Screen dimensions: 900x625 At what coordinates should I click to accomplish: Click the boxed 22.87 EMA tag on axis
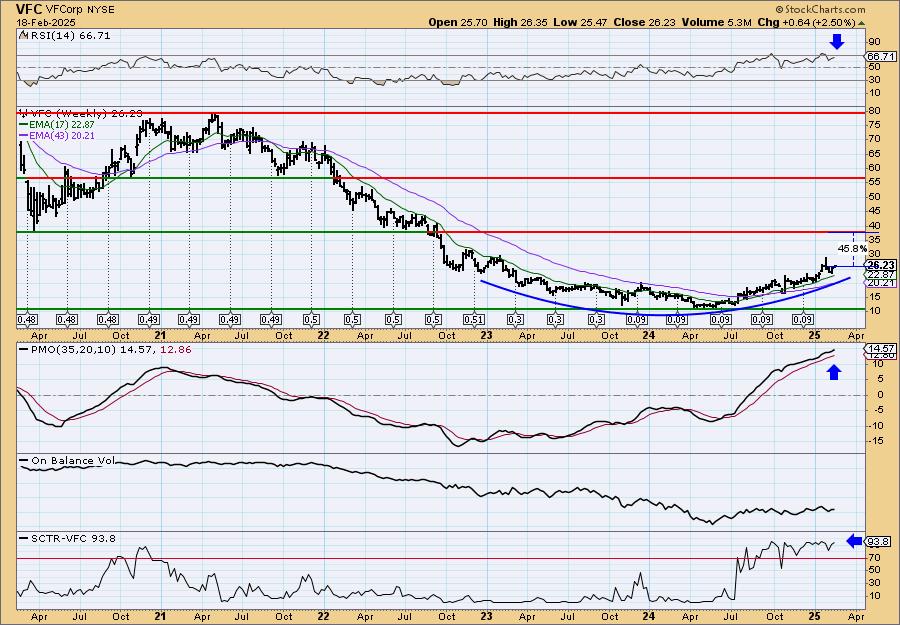(x=880, y=275)
